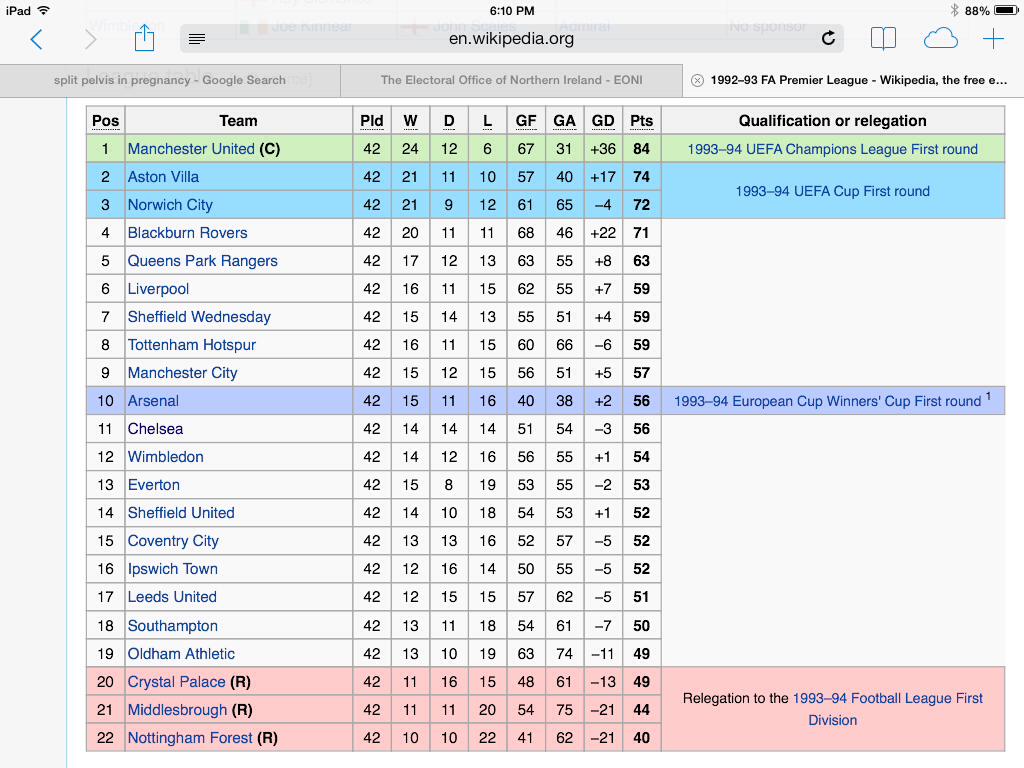Open the share sheet icon
Viewport: 1024px width, 768px height.
144,37
